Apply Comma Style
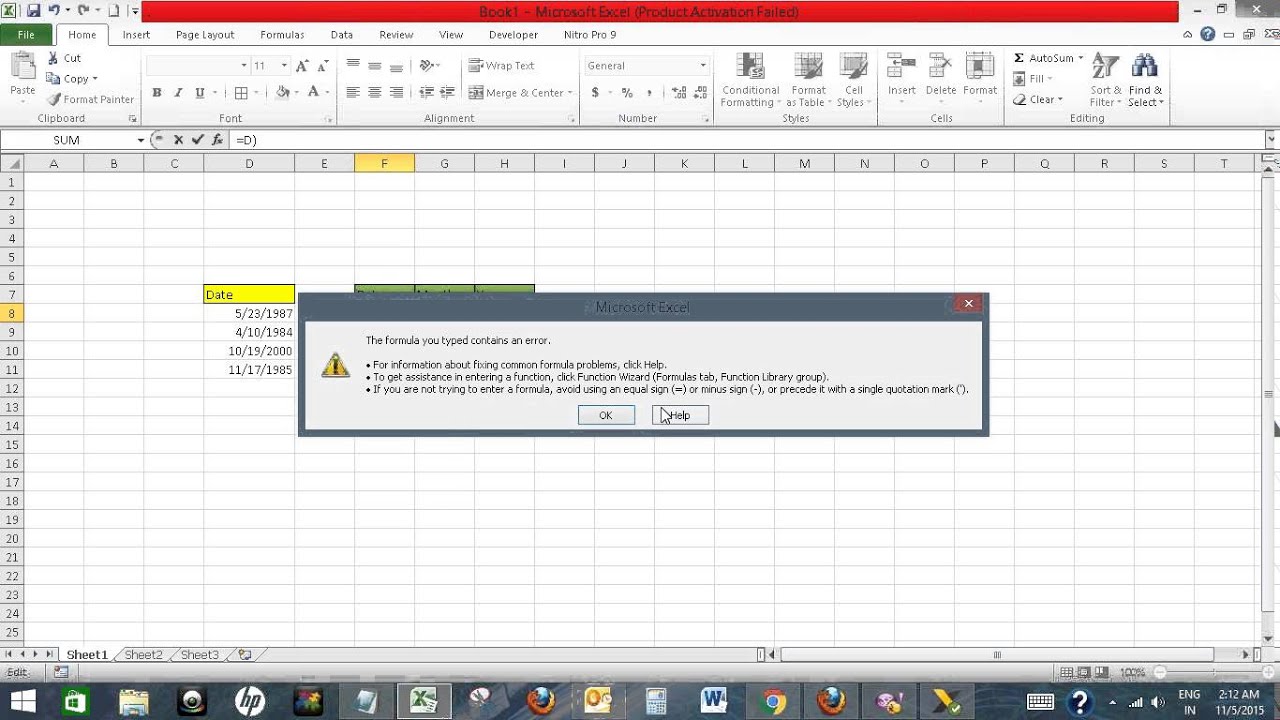1280x720 pixels. [x=649, y=93]
